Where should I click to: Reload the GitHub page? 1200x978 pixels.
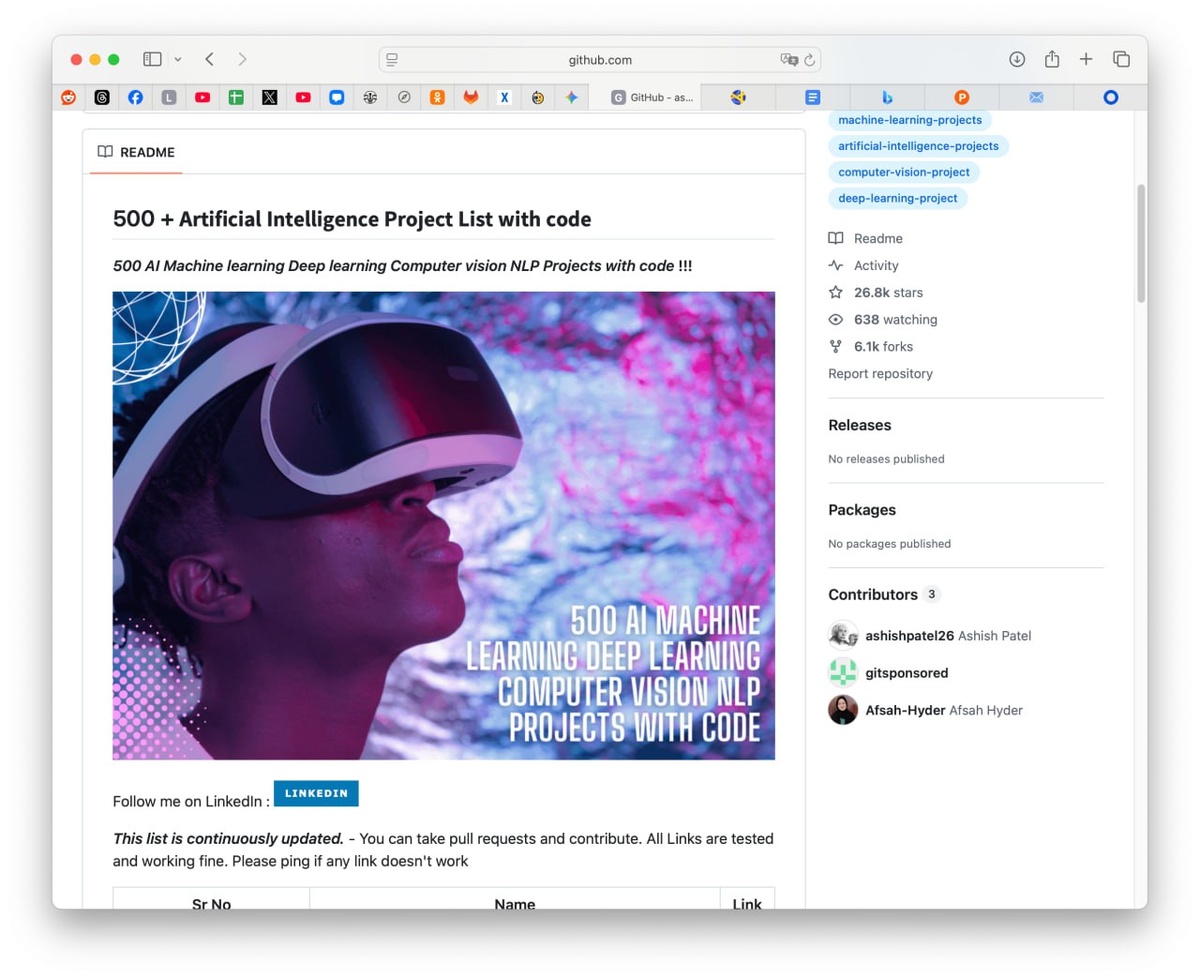coord(809,60)
